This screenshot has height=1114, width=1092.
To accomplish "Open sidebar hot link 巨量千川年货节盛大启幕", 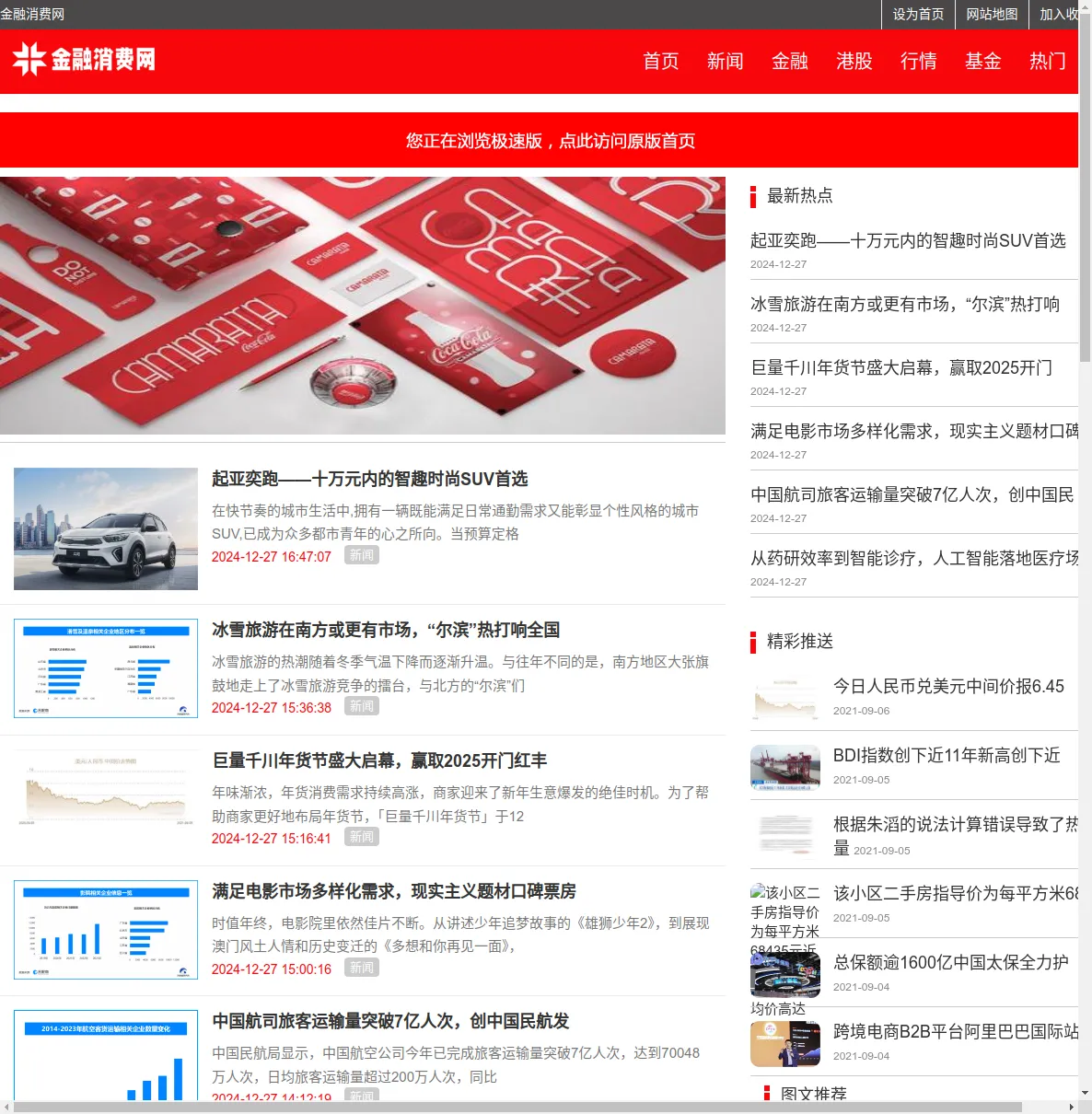I will coord(901,367).
